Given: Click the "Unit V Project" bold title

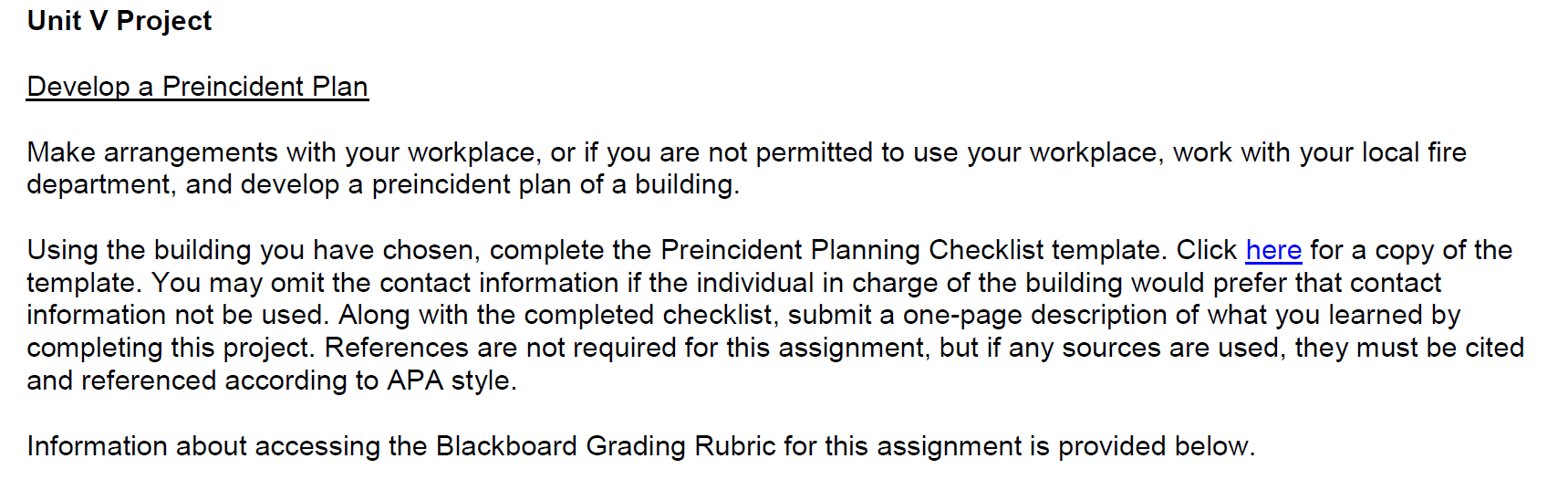Looking at the screenshot, I should (119, 20).
